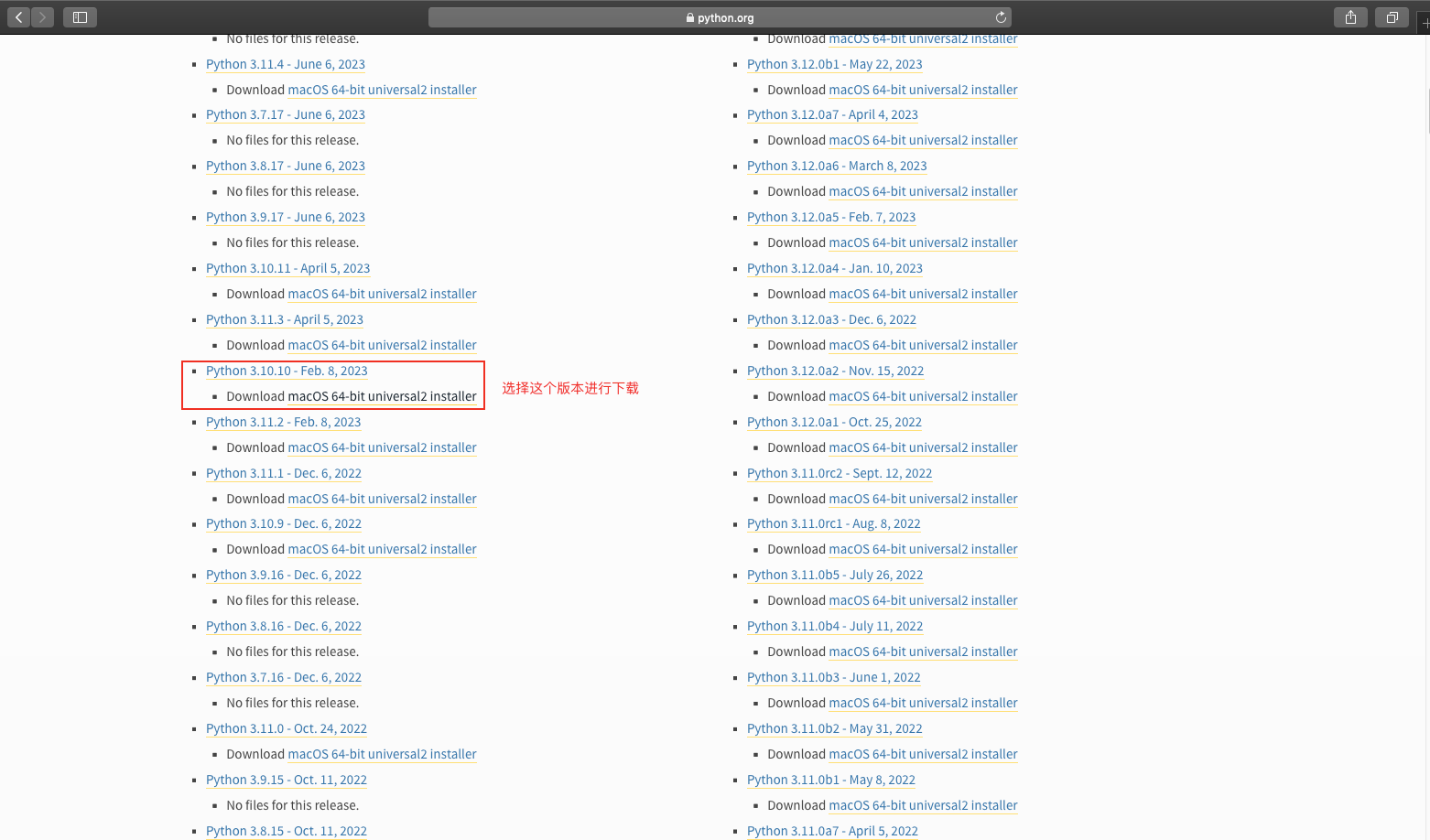The width and height of the screenshot is (1430, 840).
Task: Show the Safari sidebar
Action: (x=80, y=17)
